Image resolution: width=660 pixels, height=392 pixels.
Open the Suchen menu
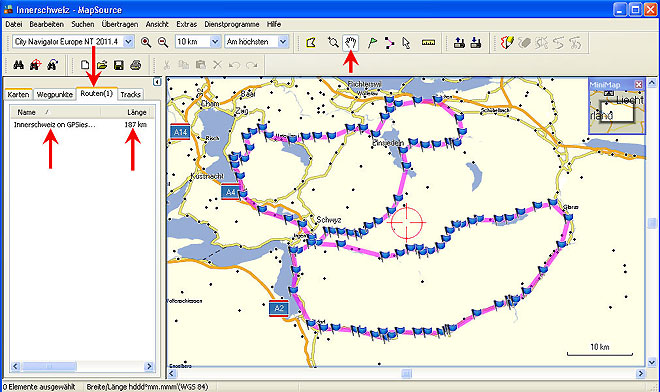pos(82,24)
